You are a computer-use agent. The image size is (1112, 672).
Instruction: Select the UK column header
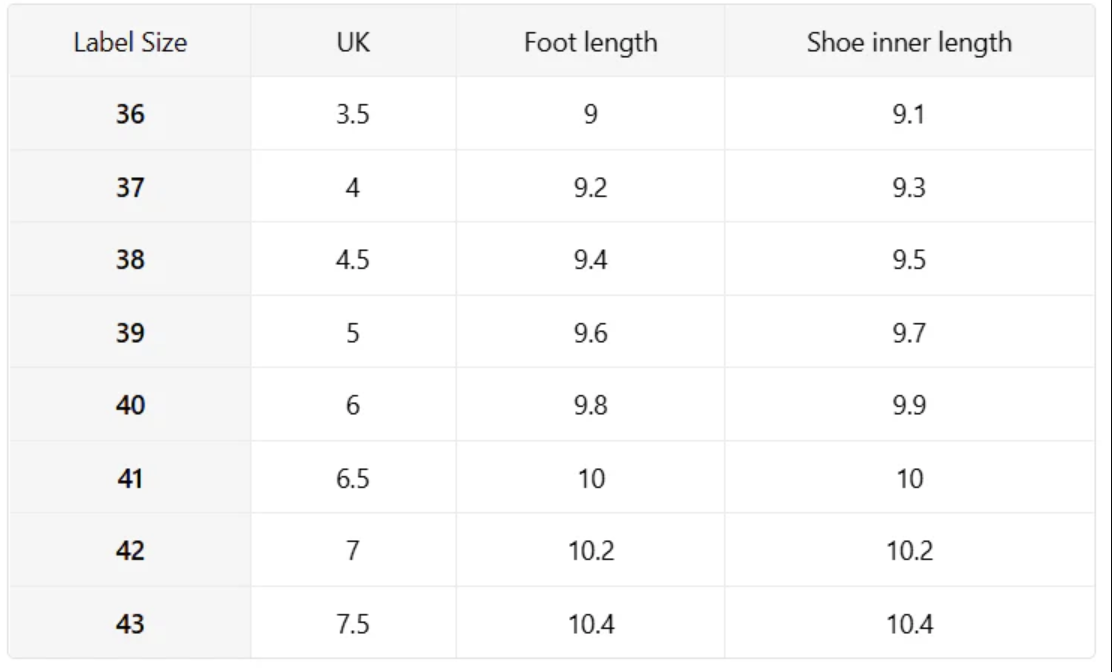pyautogui.click(x=353, y=43)
